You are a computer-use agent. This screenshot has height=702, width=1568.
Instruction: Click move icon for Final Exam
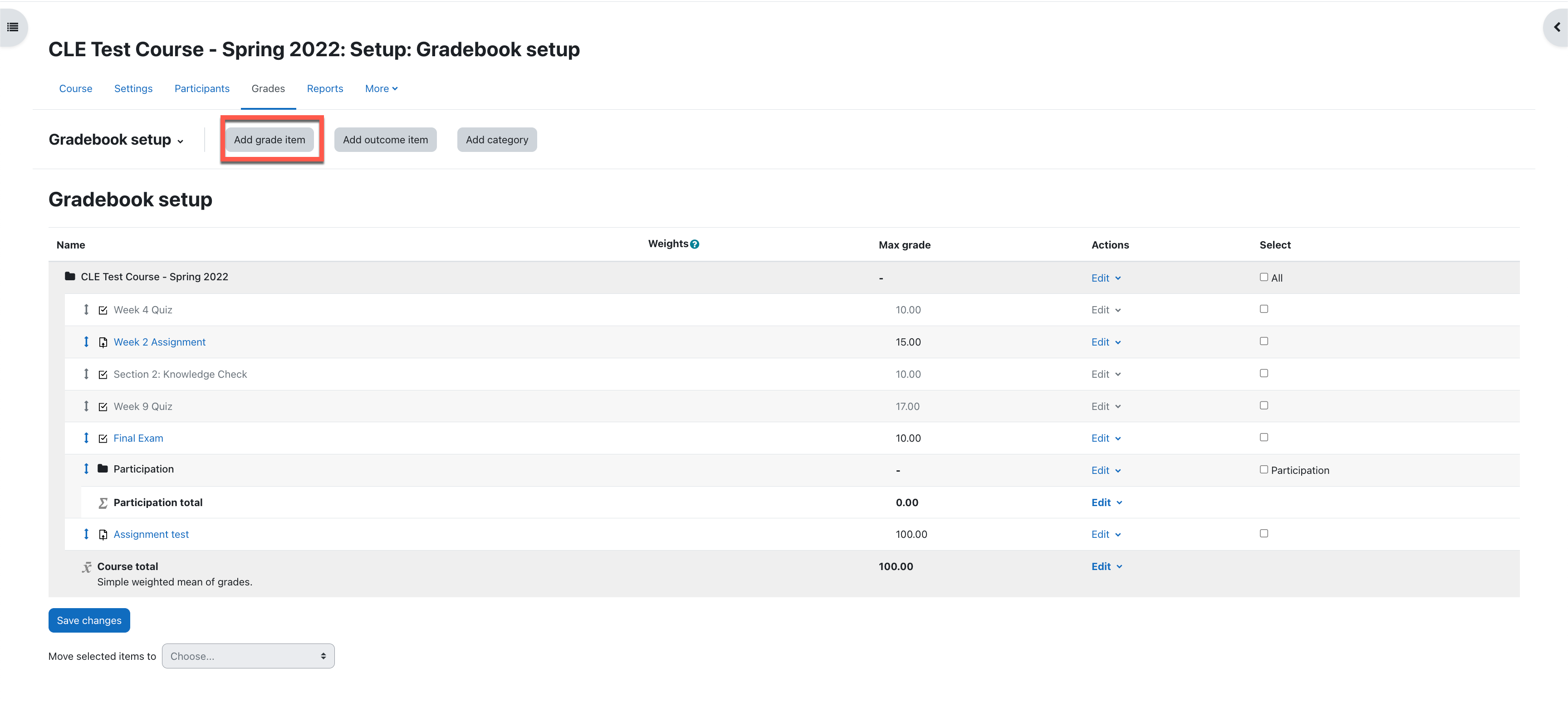tap(87, 438)
